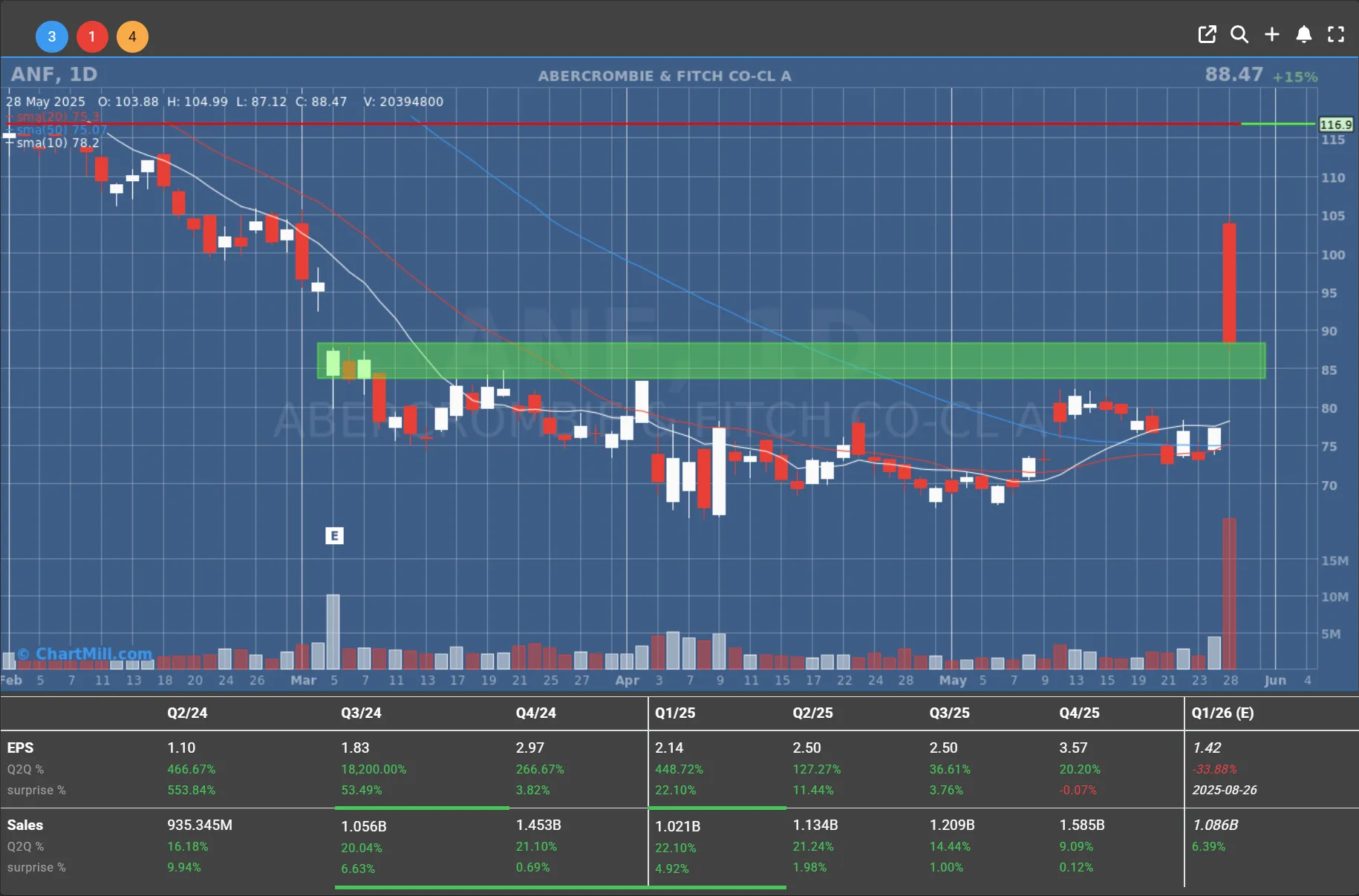The height and width of the screenshot is (896, 1359).
Task: Click the red badge showing 1
Action: point(92,36)
